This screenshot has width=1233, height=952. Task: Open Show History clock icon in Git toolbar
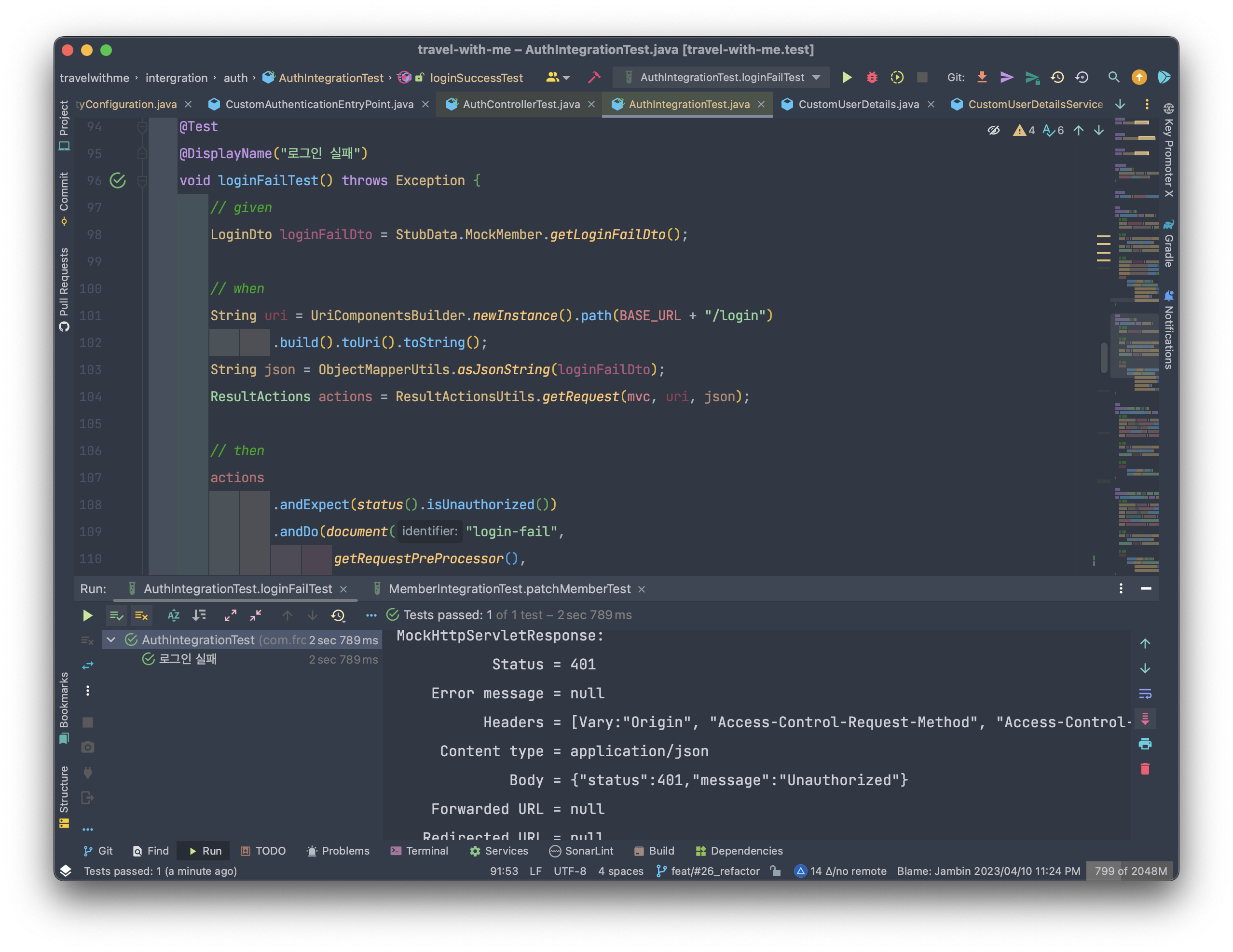pyautogui.click(x=1057, y=77)
